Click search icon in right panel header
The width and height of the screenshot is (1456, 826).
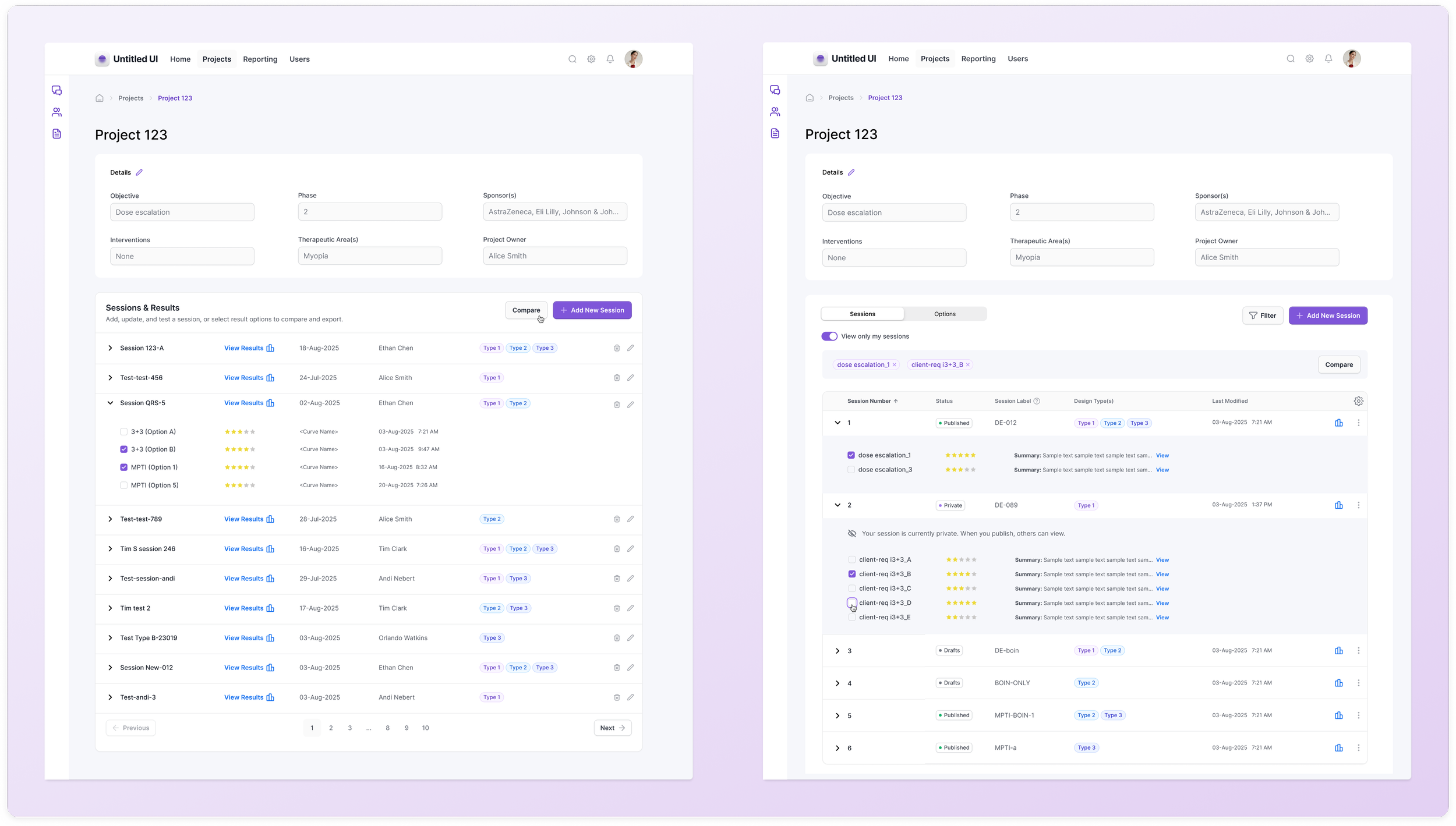1290,59
